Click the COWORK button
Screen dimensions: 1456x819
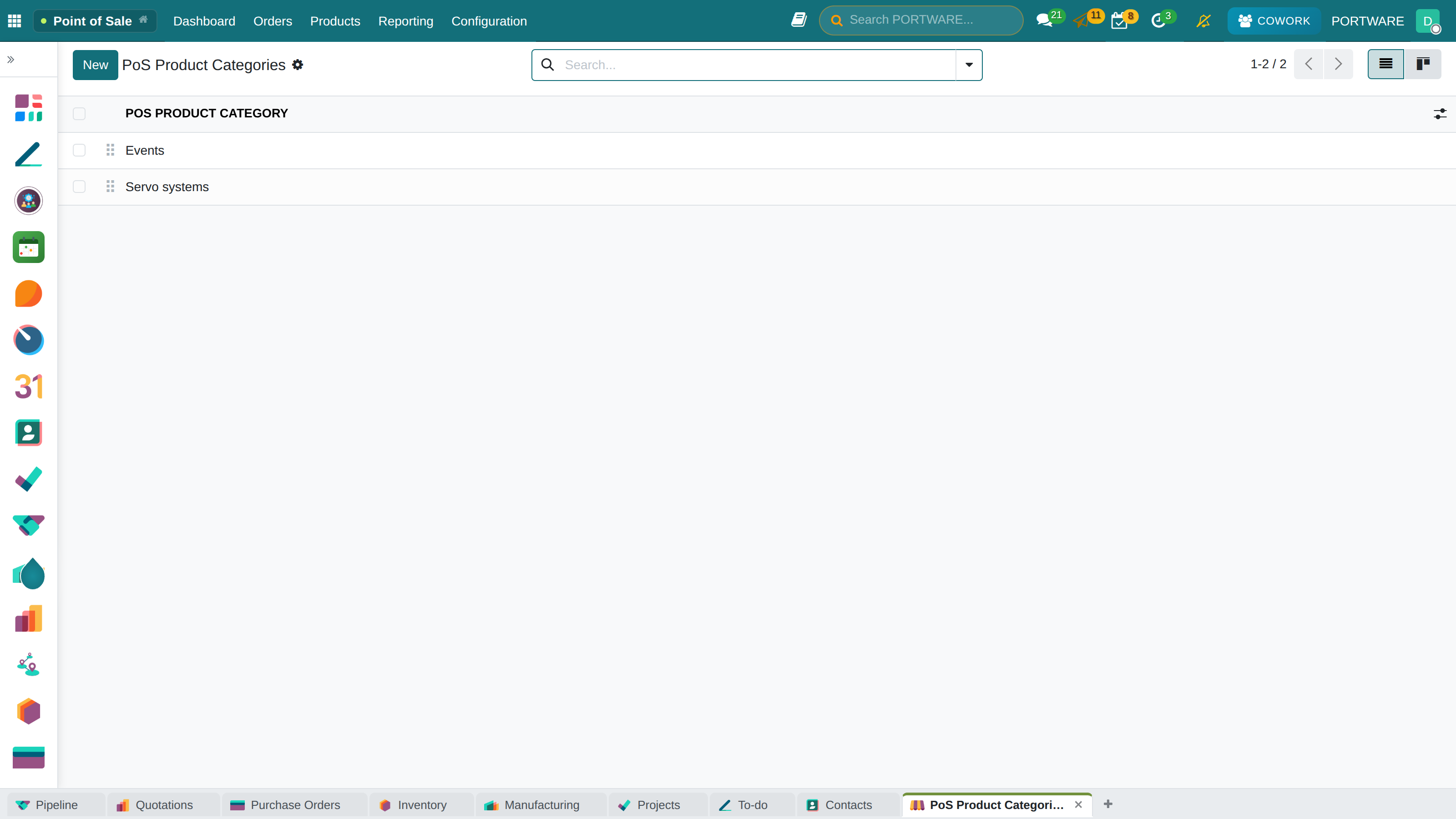pyautogui.click(x=1274, y=21)
